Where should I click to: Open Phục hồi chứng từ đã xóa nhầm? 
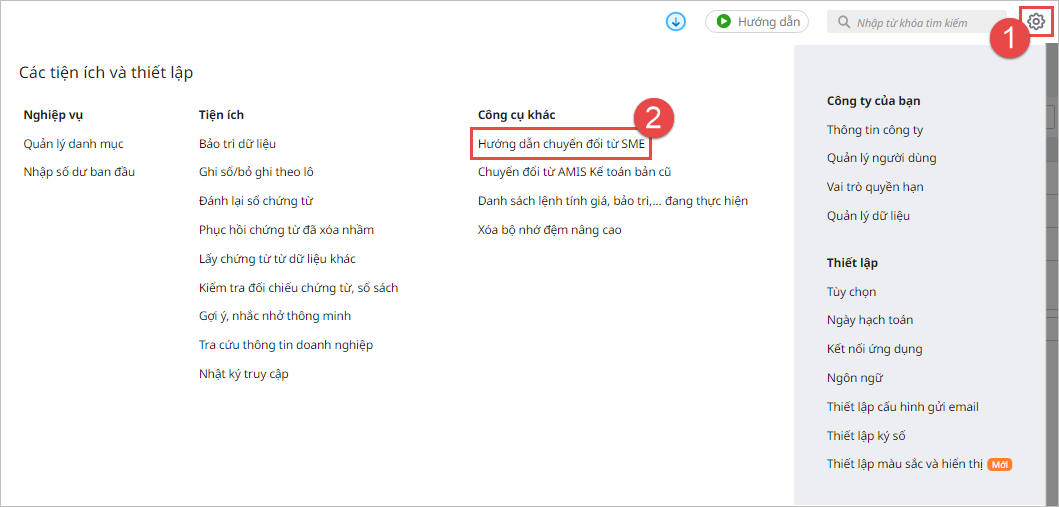tap(286, 230)
